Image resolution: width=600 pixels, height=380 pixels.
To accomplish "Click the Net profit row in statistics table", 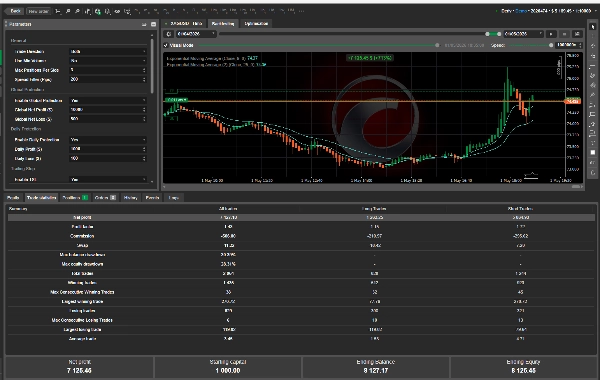I will coord(302,217).
